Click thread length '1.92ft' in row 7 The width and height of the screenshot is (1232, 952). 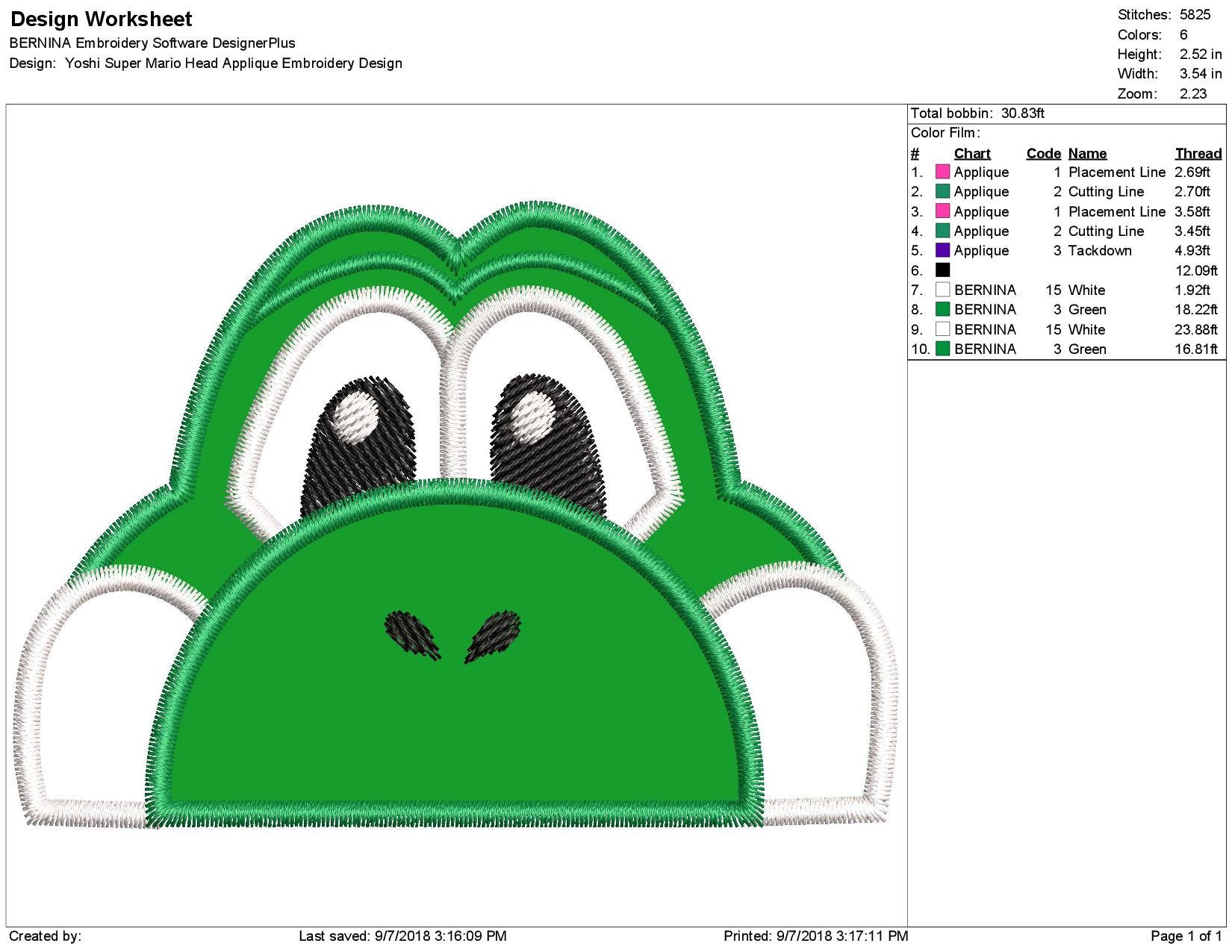click(1192, 290)
